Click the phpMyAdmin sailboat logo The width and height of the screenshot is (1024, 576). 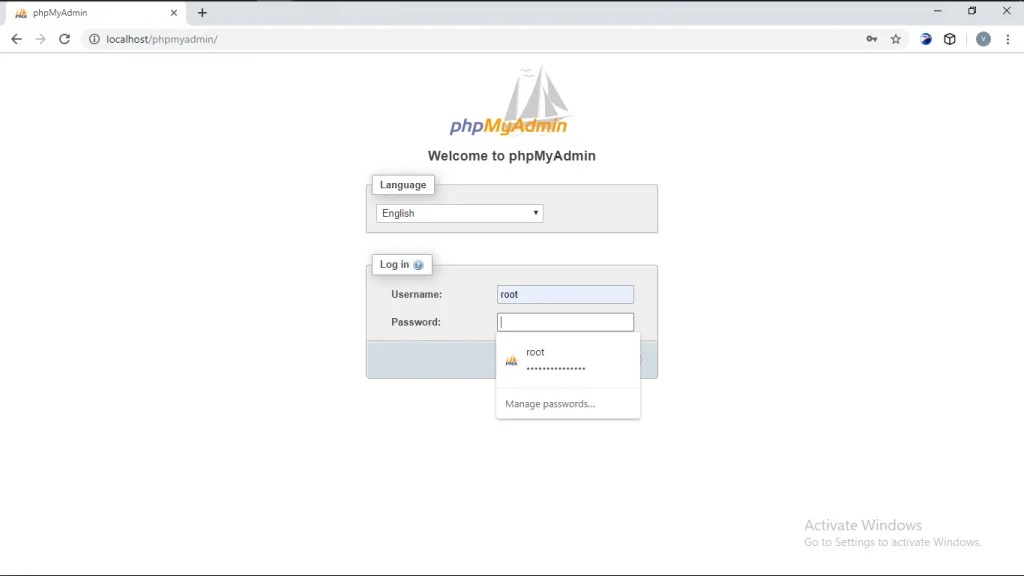coord(509,101)
